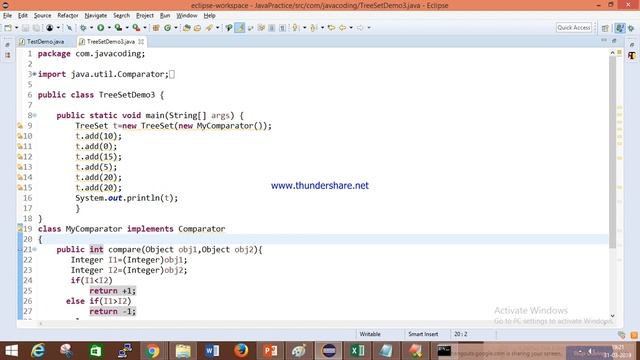Click the New file toolbar icon

[8, 28]
